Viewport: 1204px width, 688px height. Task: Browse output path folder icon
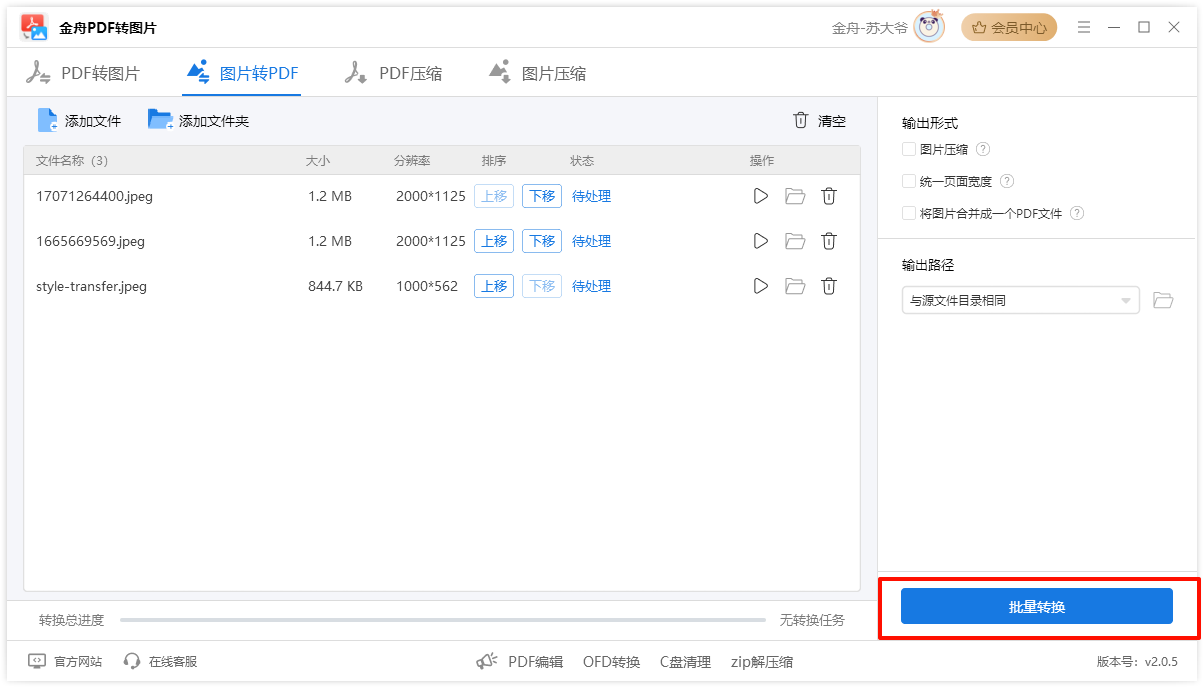pos(1162,300)
